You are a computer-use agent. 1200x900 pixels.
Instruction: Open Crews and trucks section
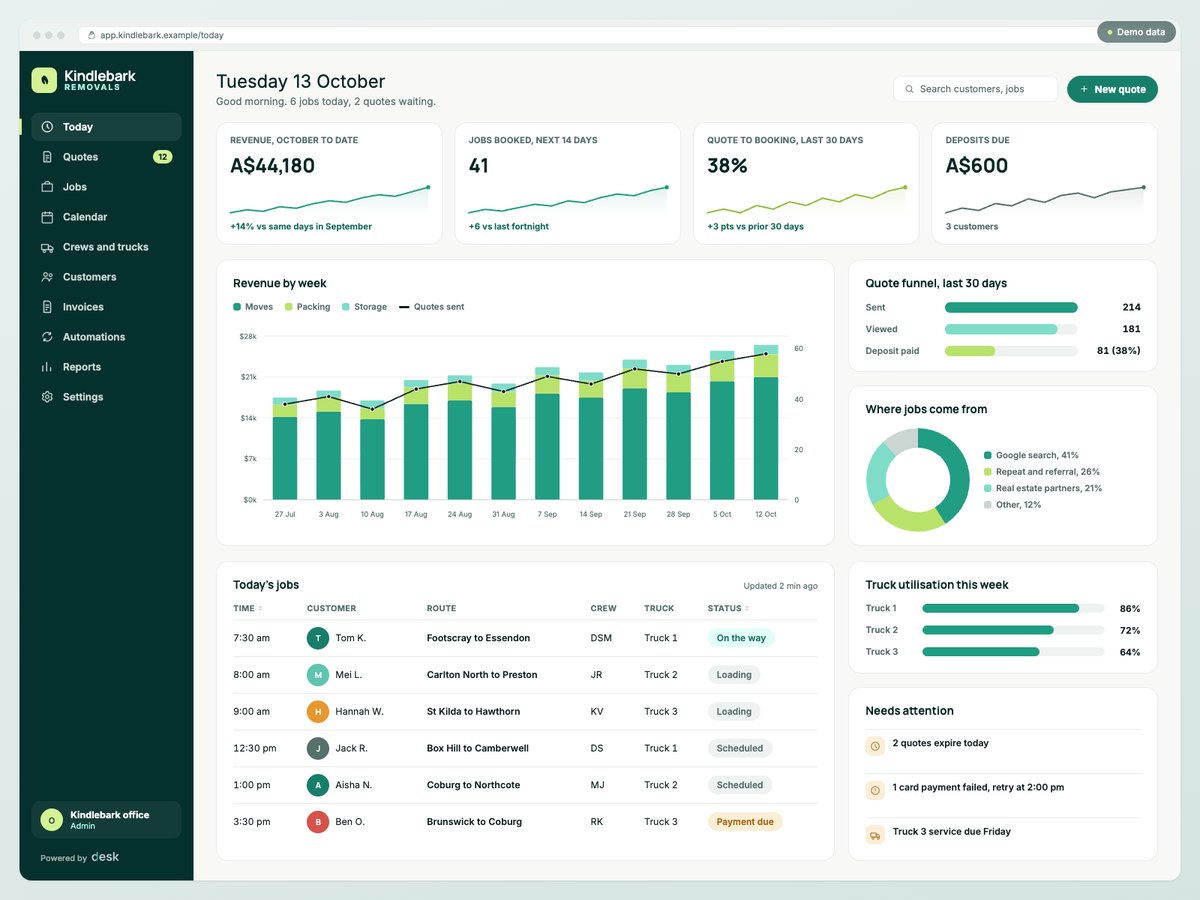click(x=106, y=247)
